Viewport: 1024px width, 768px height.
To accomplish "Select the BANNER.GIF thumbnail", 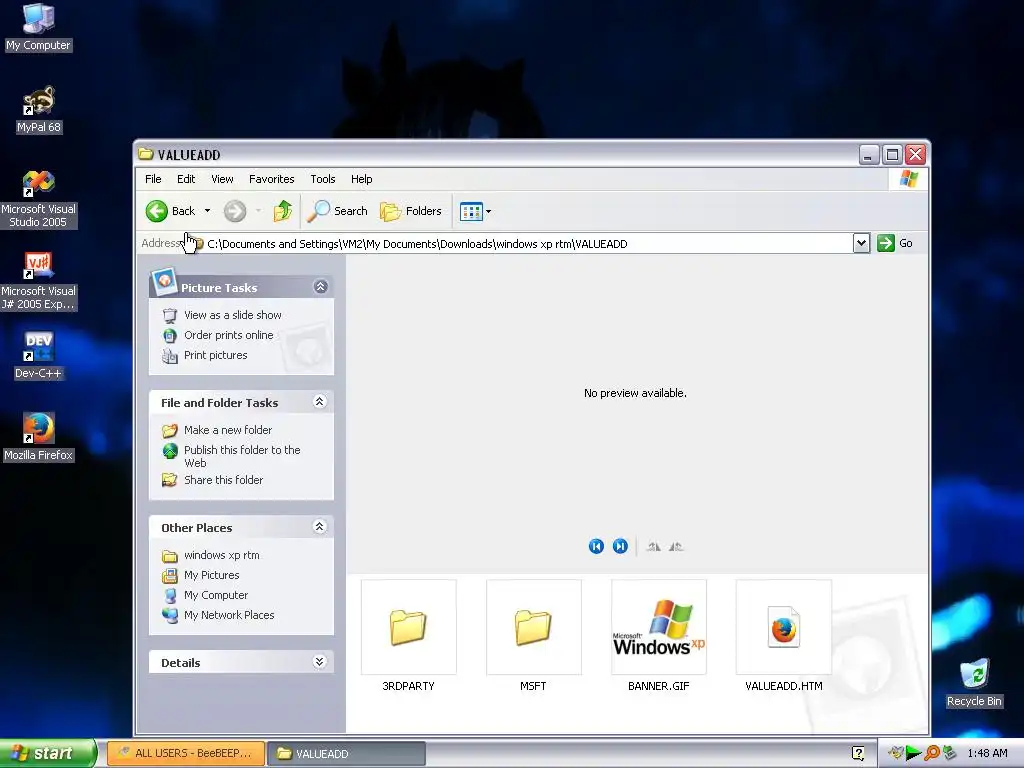I will (x=659, y=635).
